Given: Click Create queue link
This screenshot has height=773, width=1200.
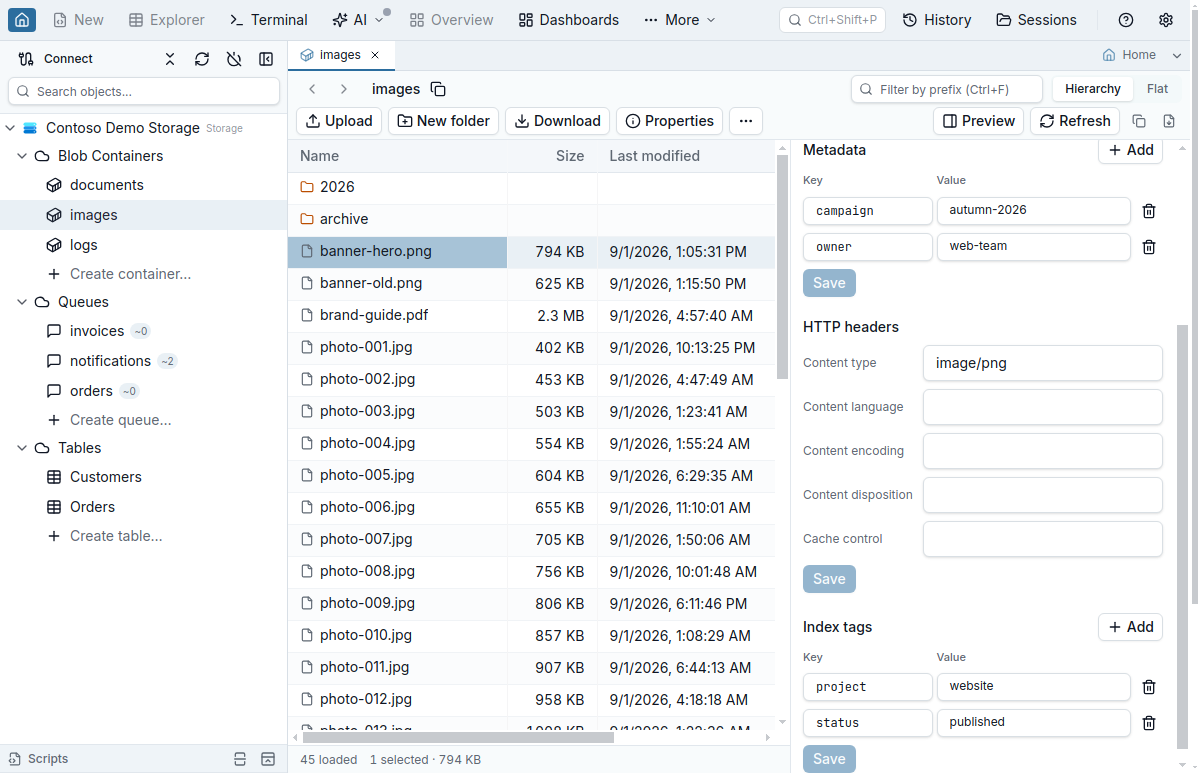Looking at the screenshot, I should (120, 420).
